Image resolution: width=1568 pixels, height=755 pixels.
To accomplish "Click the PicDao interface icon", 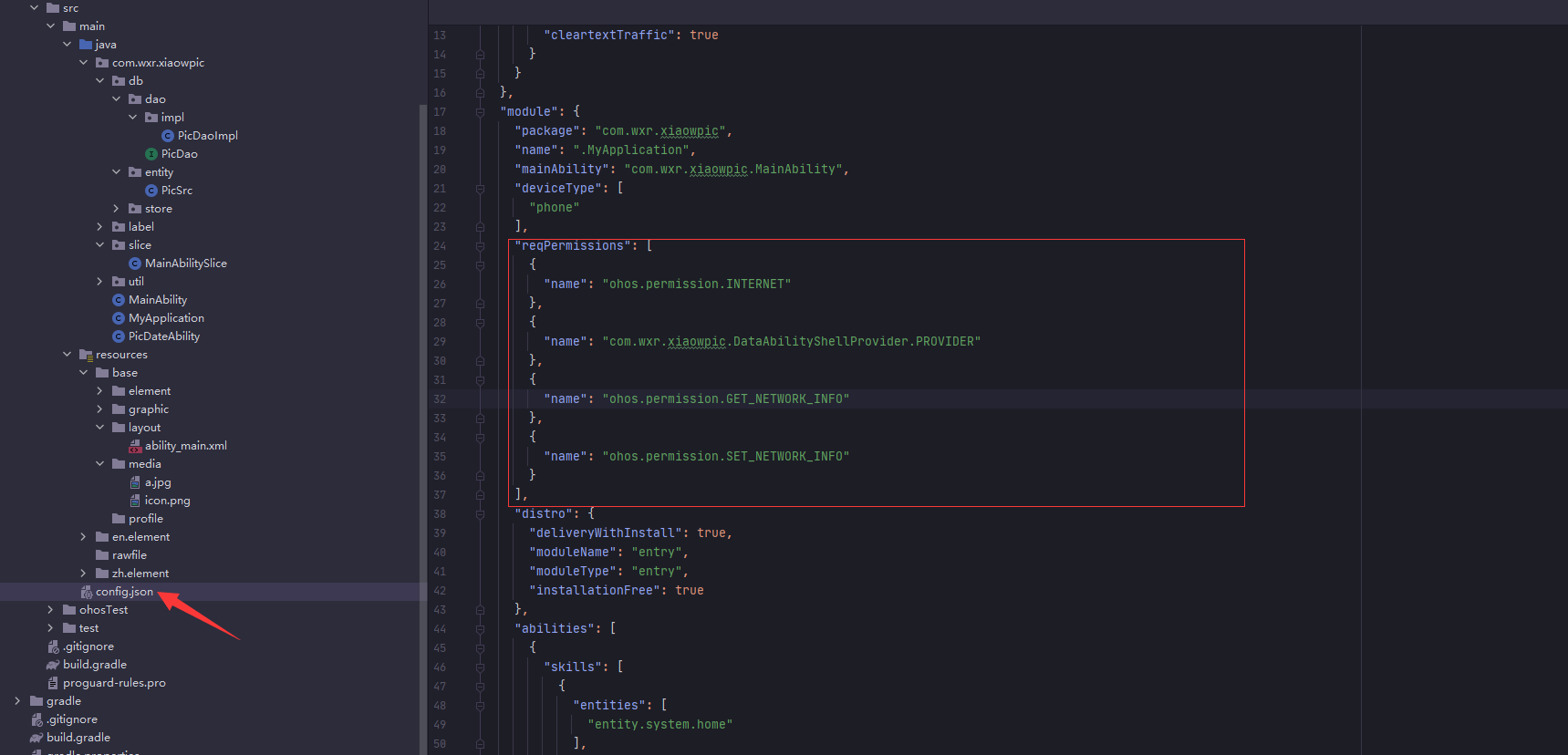I will coord(151,154).
